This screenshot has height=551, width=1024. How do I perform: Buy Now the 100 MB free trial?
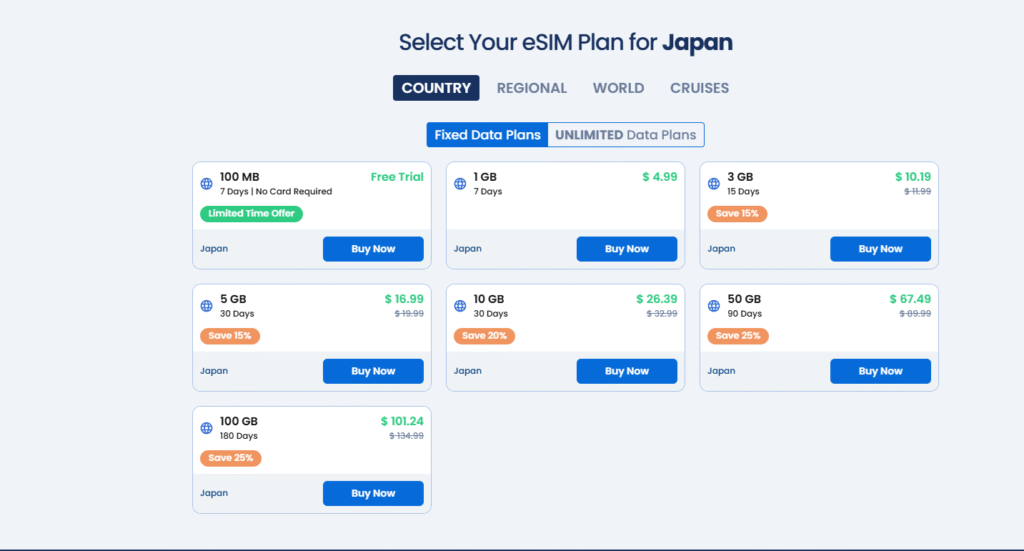click(373, 249)
